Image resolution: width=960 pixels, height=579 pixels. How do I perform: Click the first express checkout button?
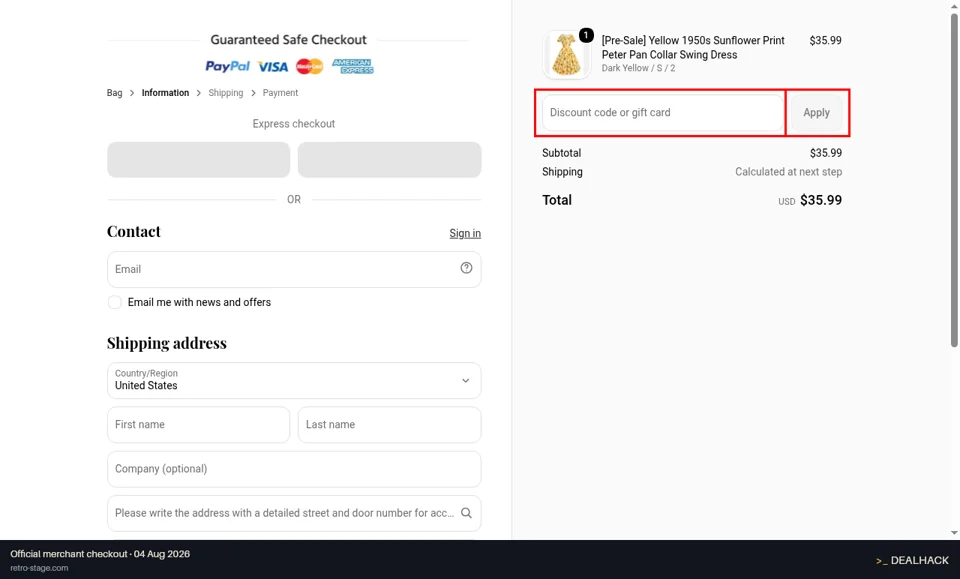tap(198, 160)
